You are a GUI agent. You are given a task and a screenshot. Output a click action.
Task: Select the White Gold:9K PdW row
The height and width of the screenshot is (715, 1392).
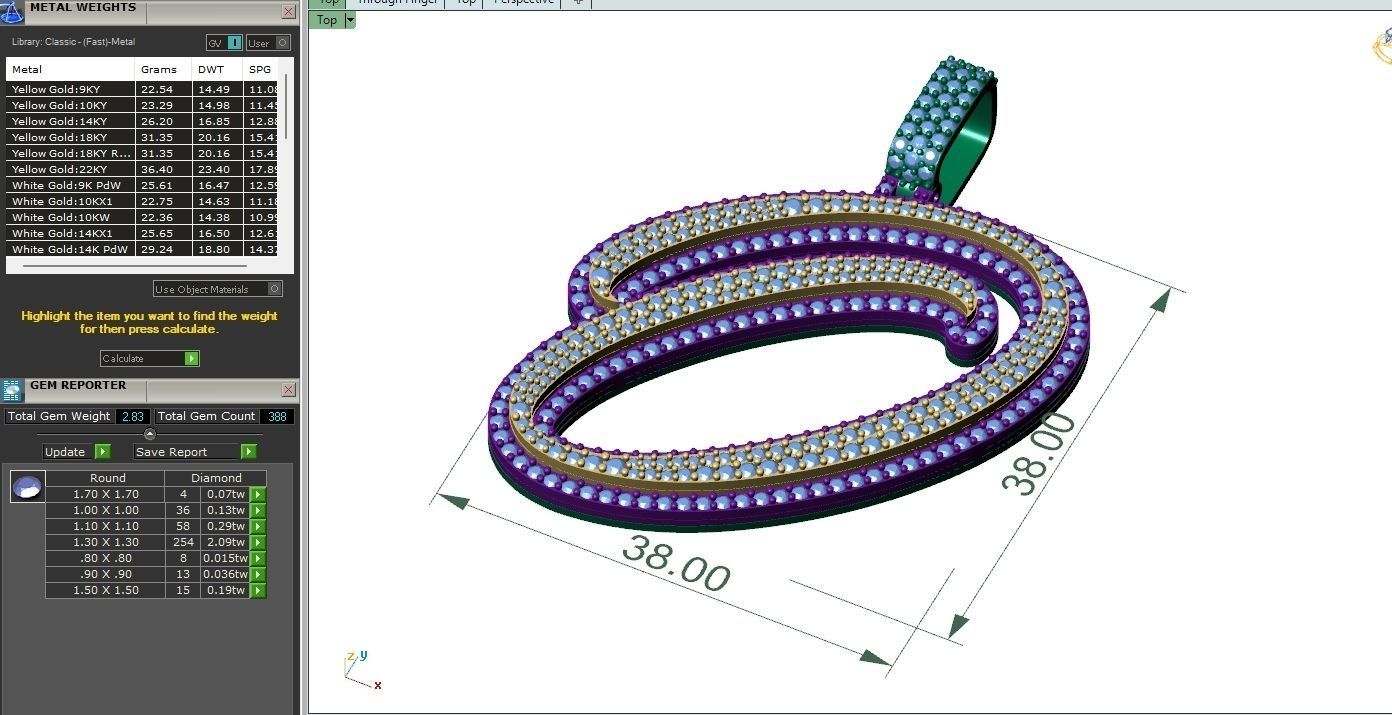[143, 185]
